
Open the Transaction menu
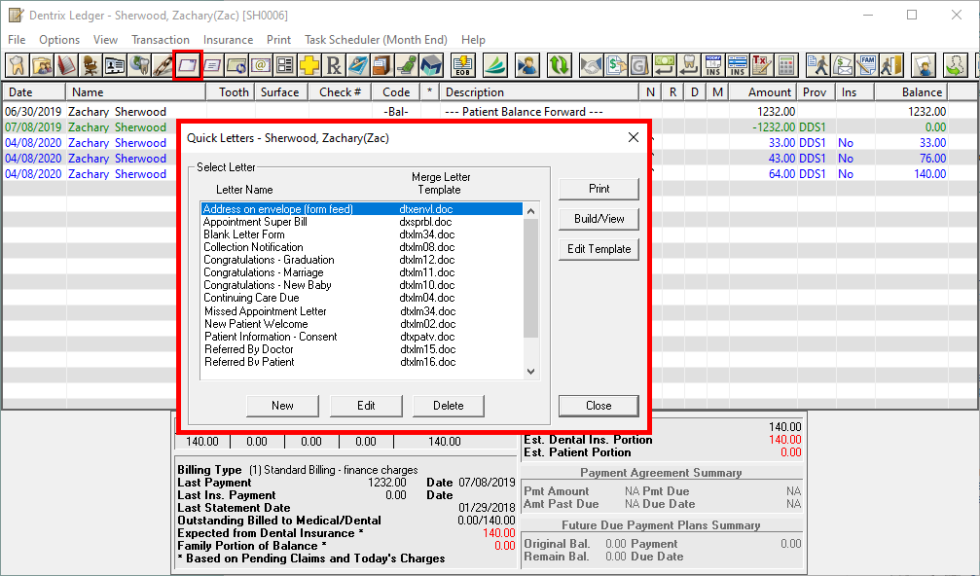tap(160, 40)
